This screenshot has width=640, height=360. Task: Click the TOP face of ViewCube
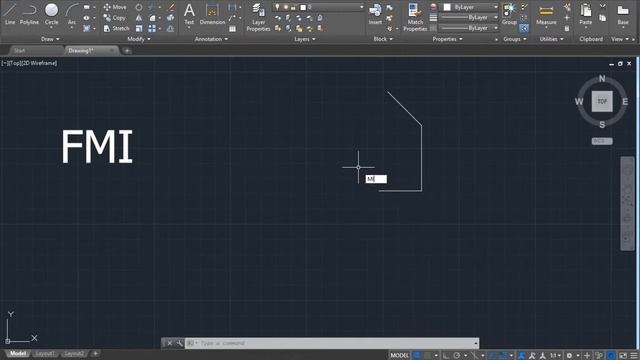pyautogui.click(x=602, y=101)
